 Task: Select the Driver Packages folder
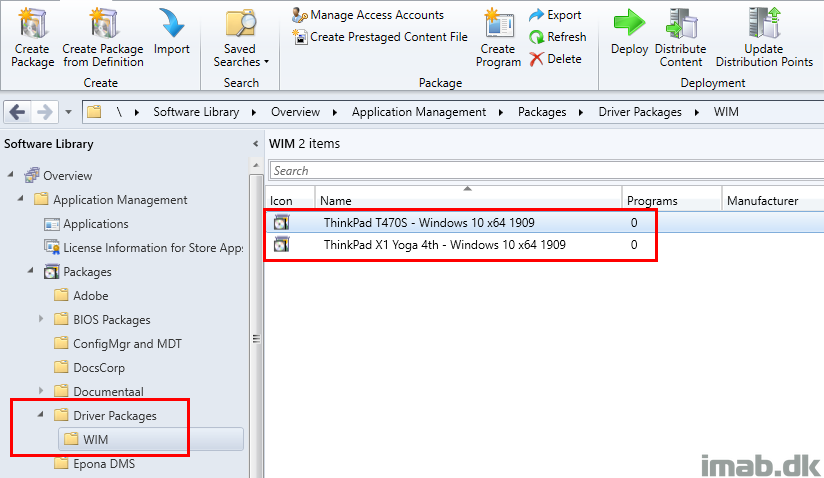115,415
